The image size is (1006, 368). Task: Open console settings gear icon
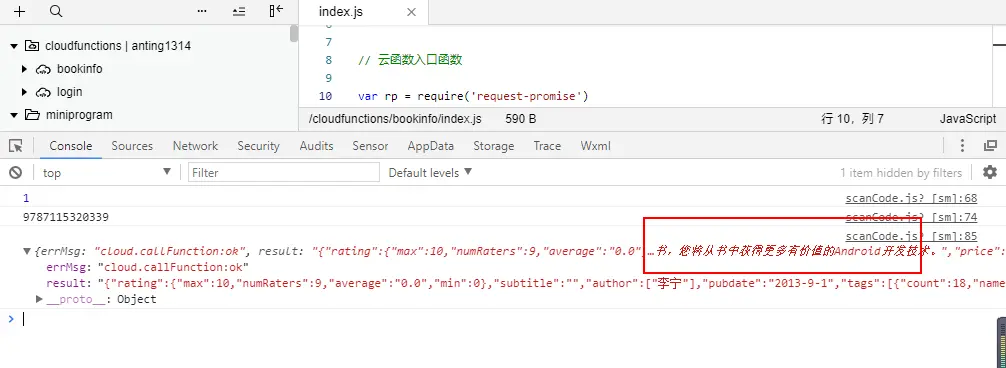coord(990,172)
